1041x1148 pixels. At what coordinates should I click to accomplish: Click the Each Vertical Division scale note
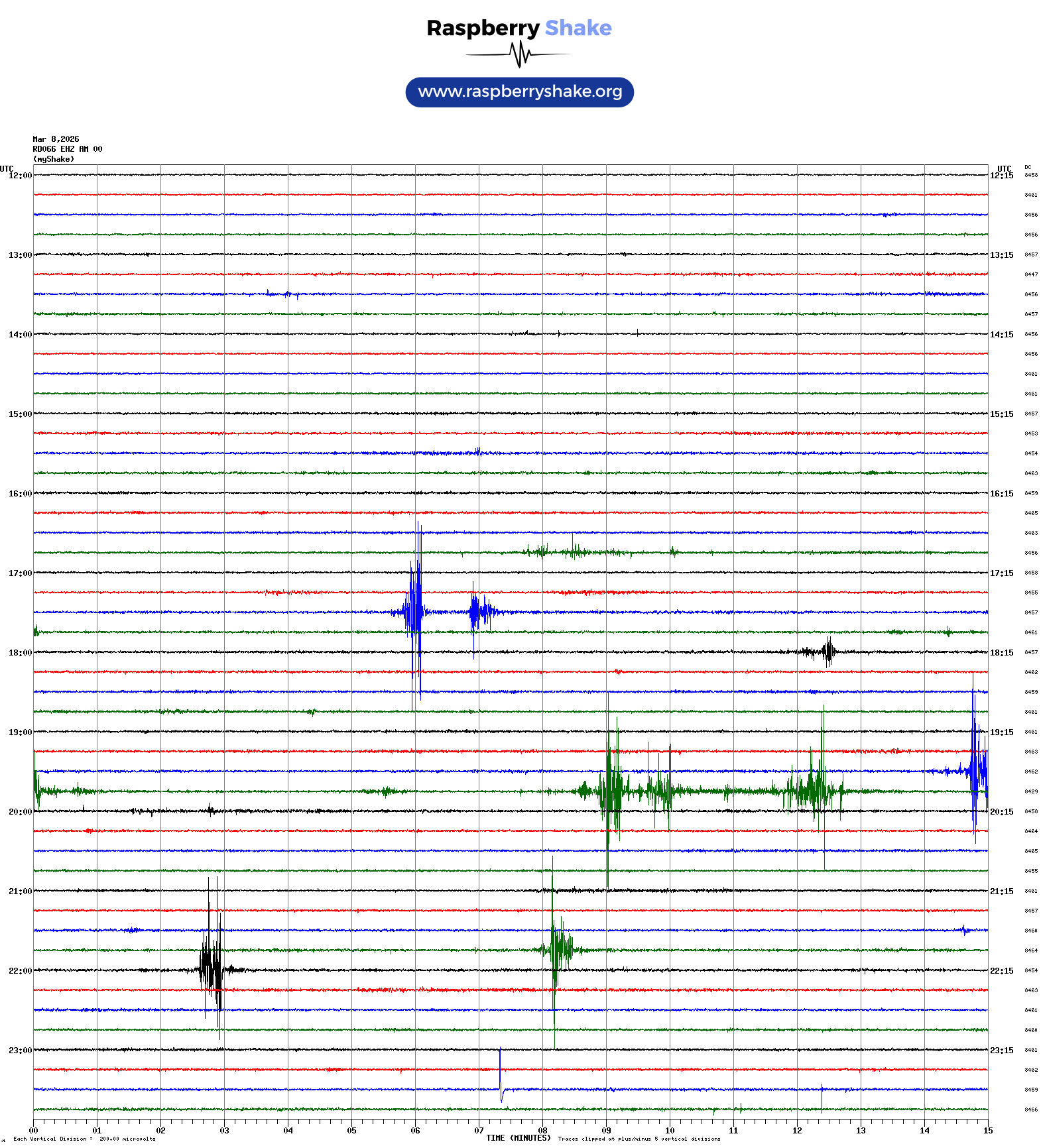84,1139
